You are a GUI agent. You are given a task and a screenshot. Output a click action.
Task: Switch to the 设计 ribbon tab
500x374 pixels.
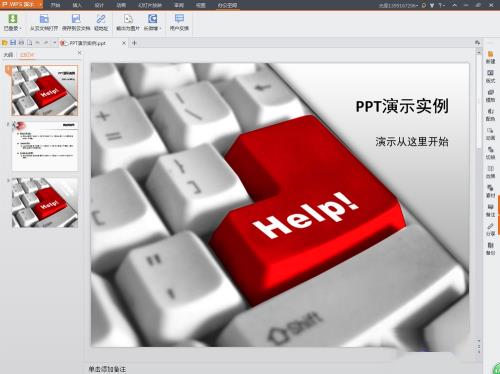pos(99,5)
